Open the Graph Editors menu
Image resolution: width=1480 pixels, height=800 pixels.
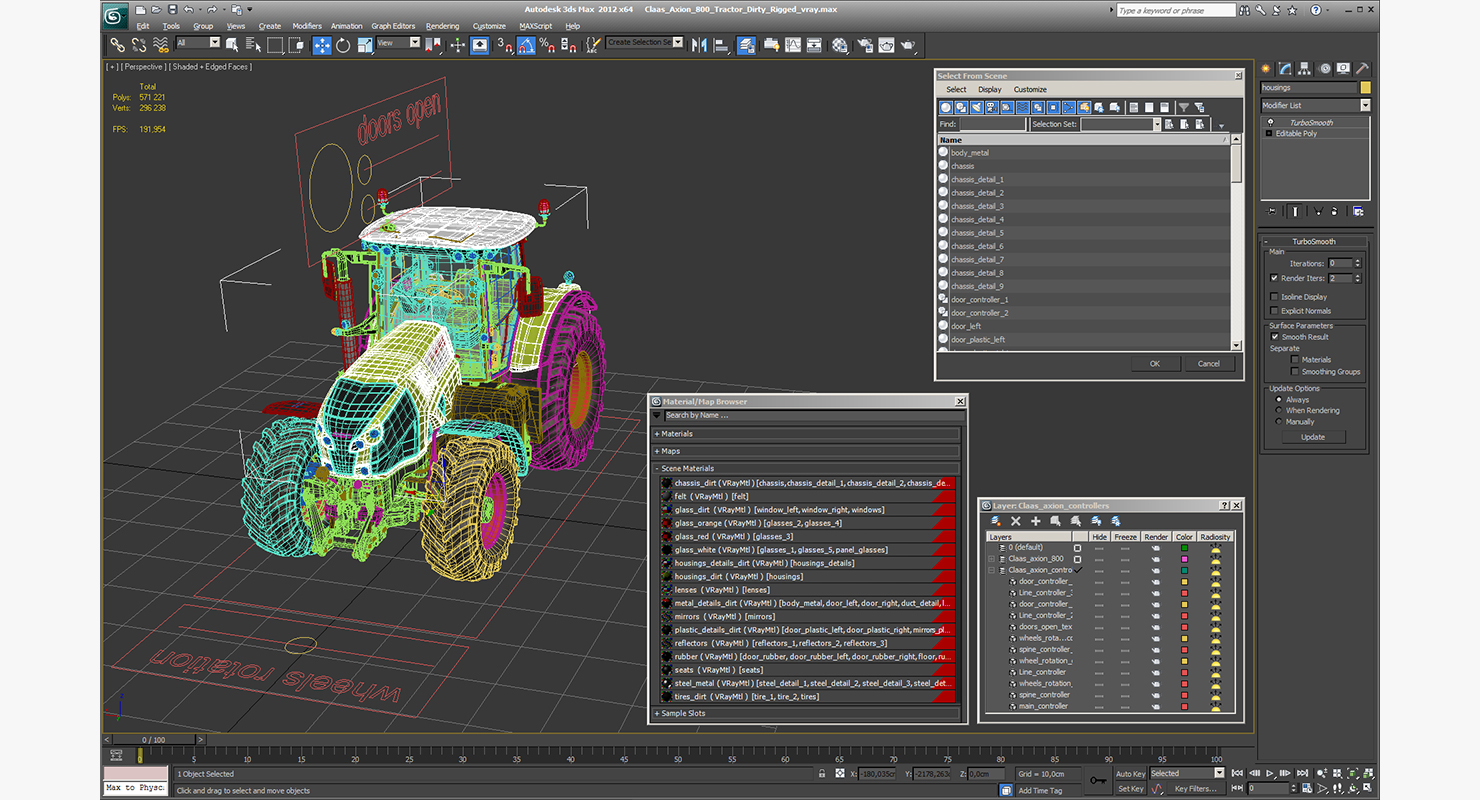393,26
